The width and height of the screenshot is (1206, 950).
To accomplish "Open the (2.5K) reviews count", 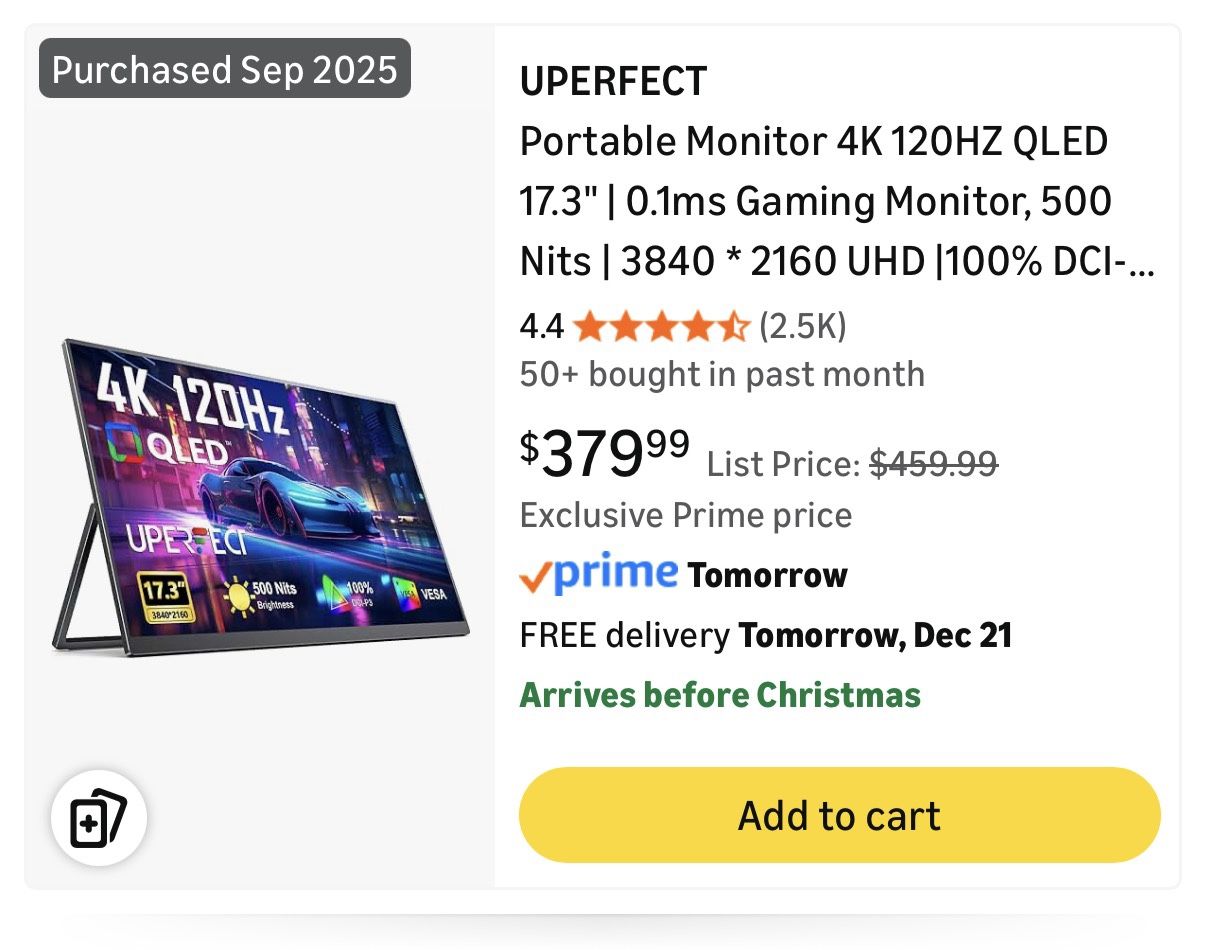I will 802,326.
